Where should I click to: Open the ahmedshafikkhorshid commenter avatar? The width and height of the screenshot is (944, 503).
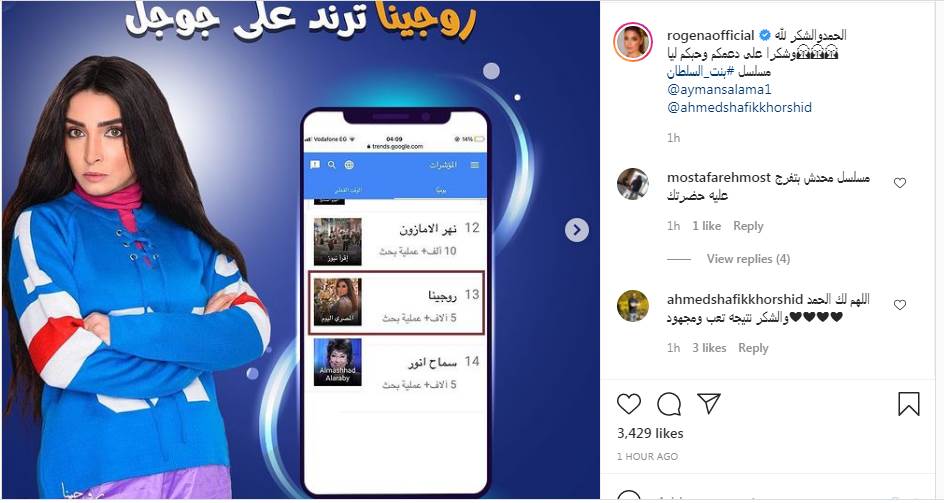point(633,306)
